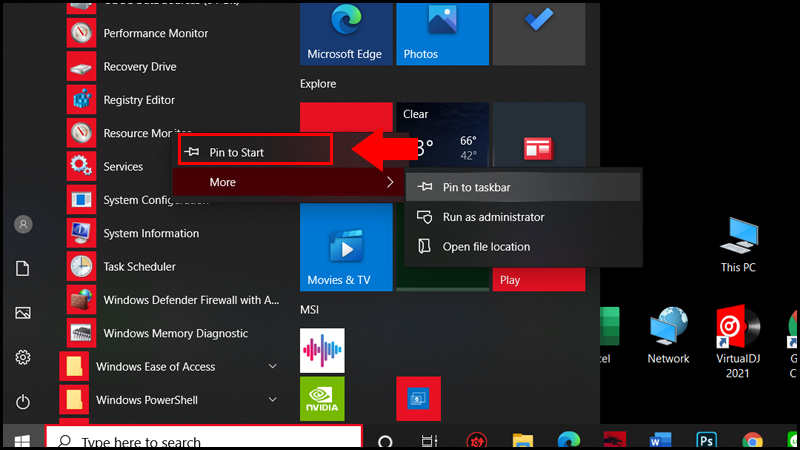Open the More submenu

pyautogui.click(x=288, y=182)
